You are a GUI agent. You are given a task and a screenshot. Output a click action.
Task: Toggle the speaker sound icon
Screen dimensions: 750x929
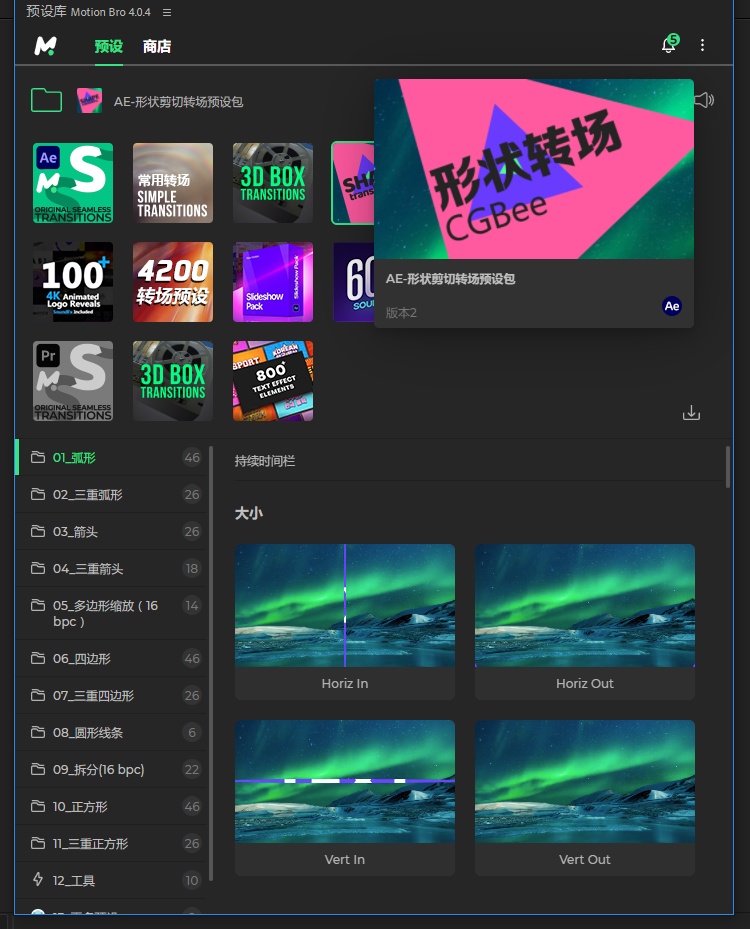tap(704, 100)
